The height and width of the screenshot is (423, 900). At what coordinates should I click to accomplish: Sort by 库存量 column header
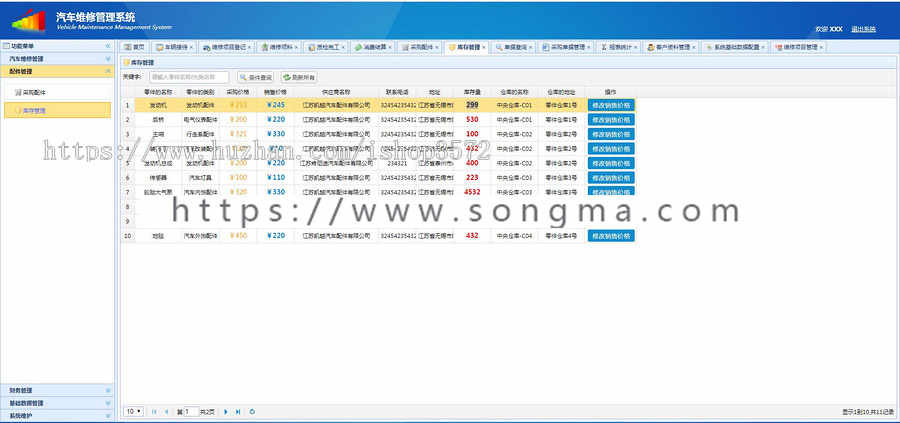click(x=472, y=92)
